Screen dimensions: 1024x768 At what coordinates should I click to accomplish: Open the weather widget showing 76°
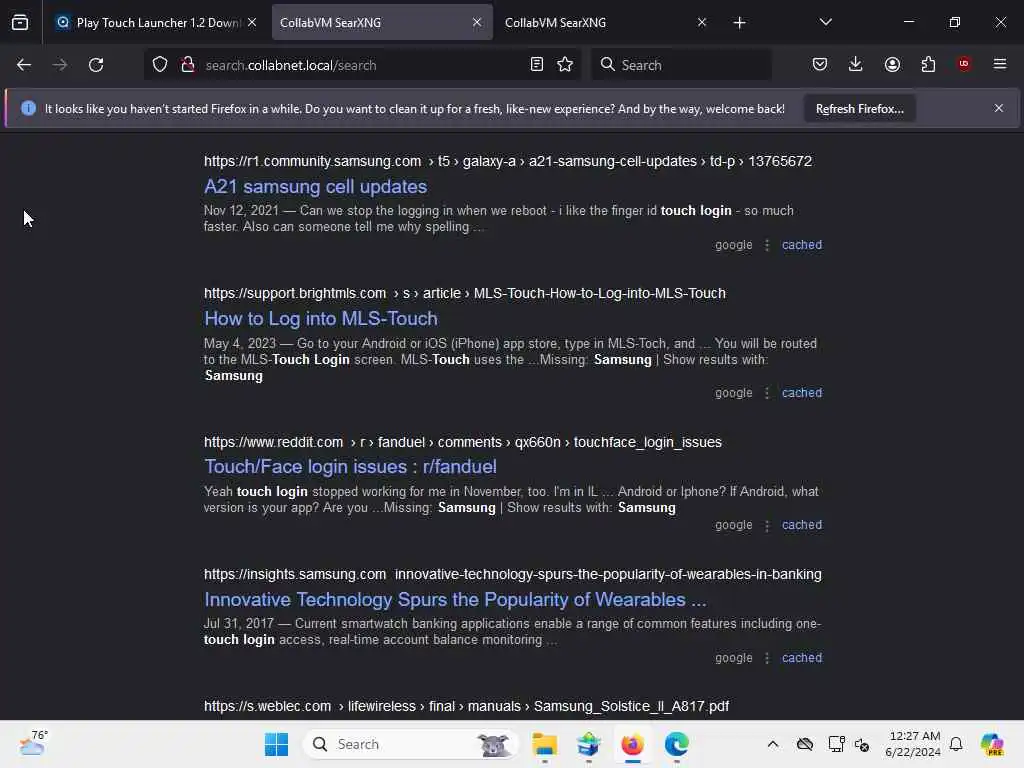[33, 743]
